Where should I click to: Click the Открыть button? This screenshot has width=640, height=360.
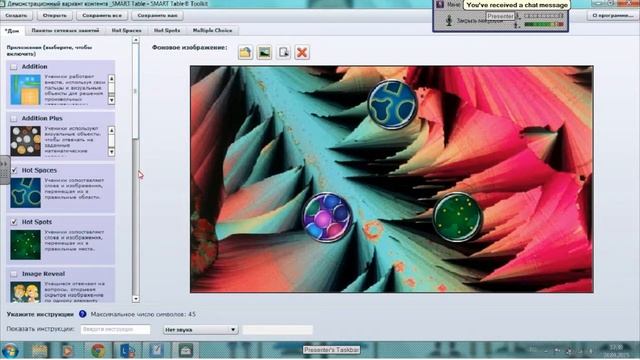(x=55, y=16)
